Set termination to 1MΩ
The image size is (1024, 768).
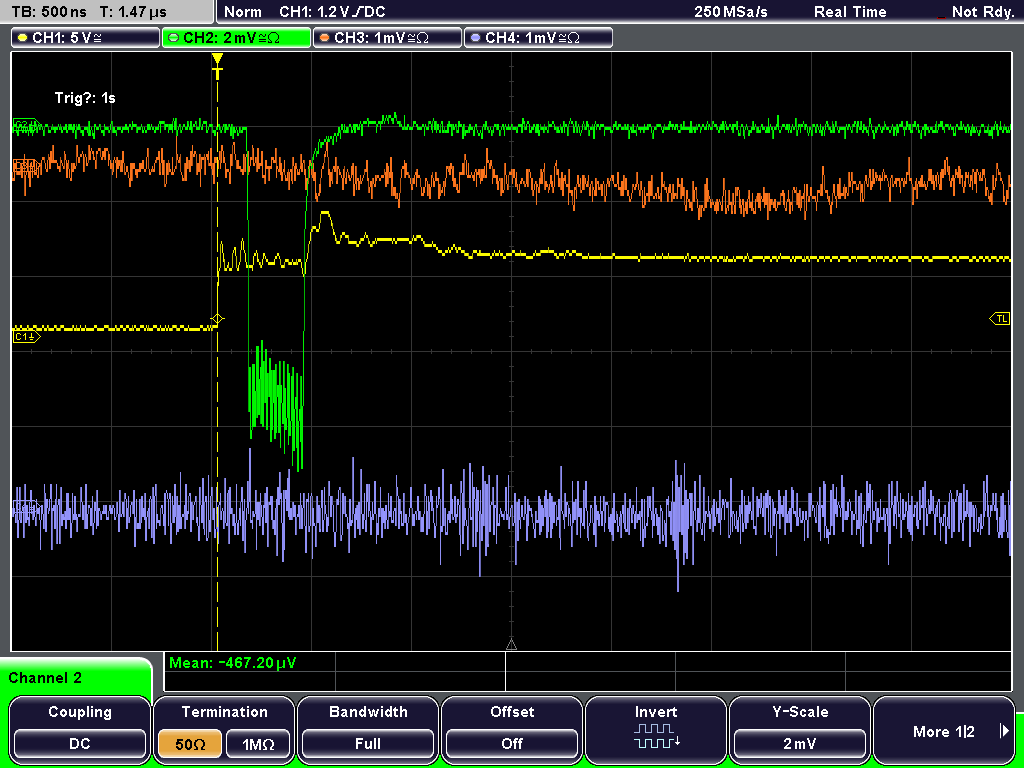coord(257,744)
